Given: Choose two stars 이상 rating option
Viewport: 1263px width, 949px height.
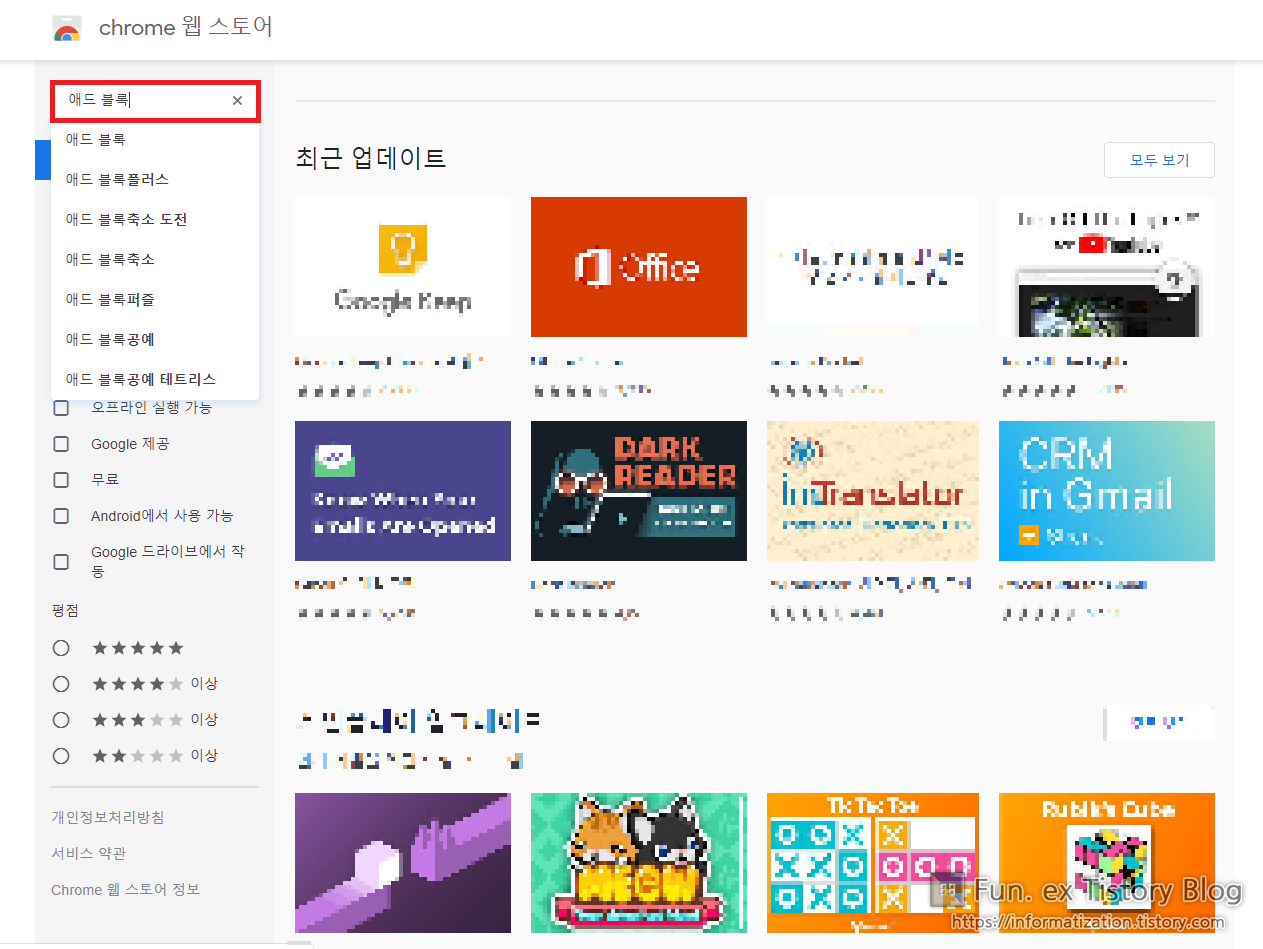Looking at the screenshot, I should click(x=61, y=756).
